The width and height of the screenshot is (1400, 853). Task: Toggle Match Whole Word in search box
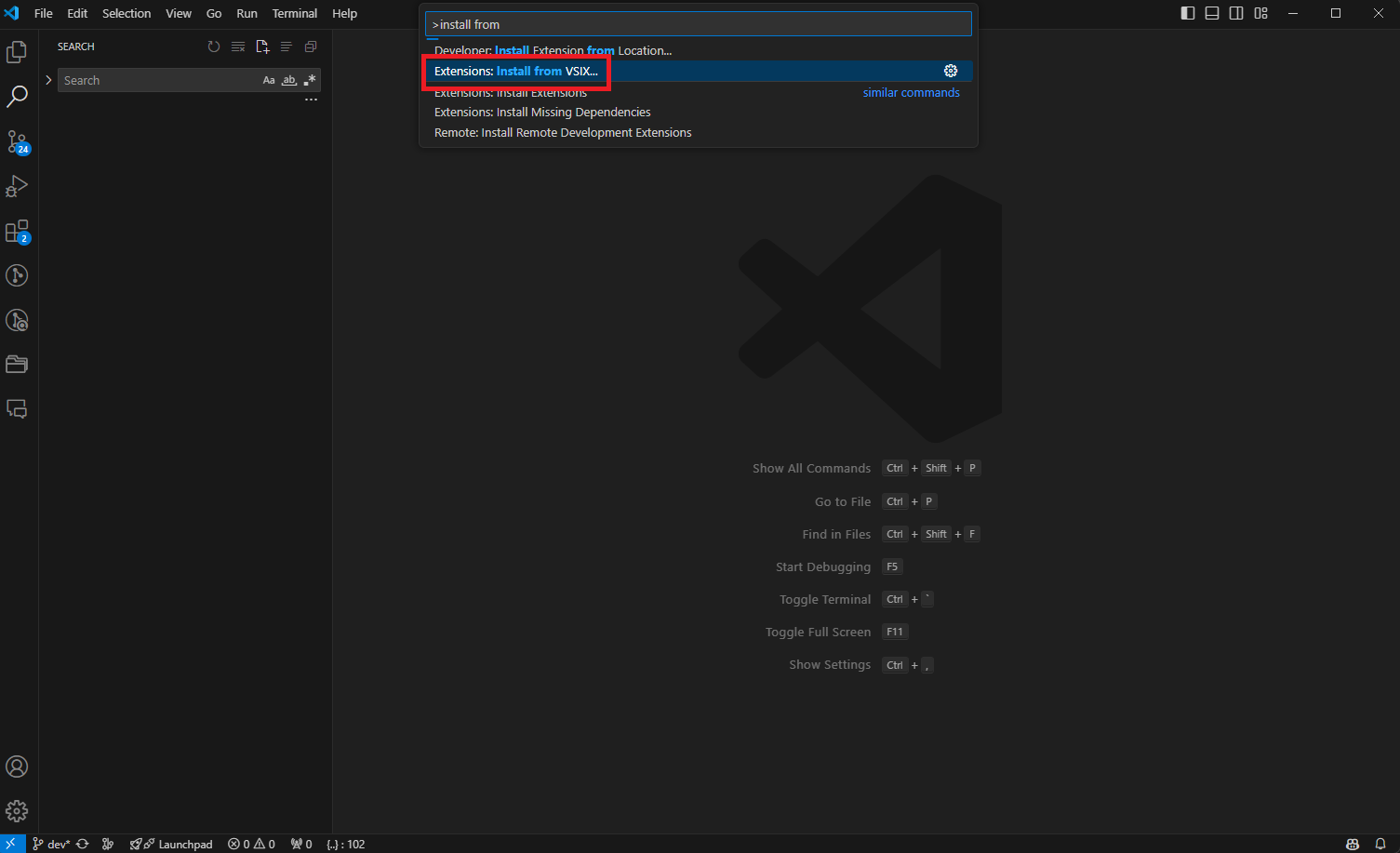click(x=289, y=80)
